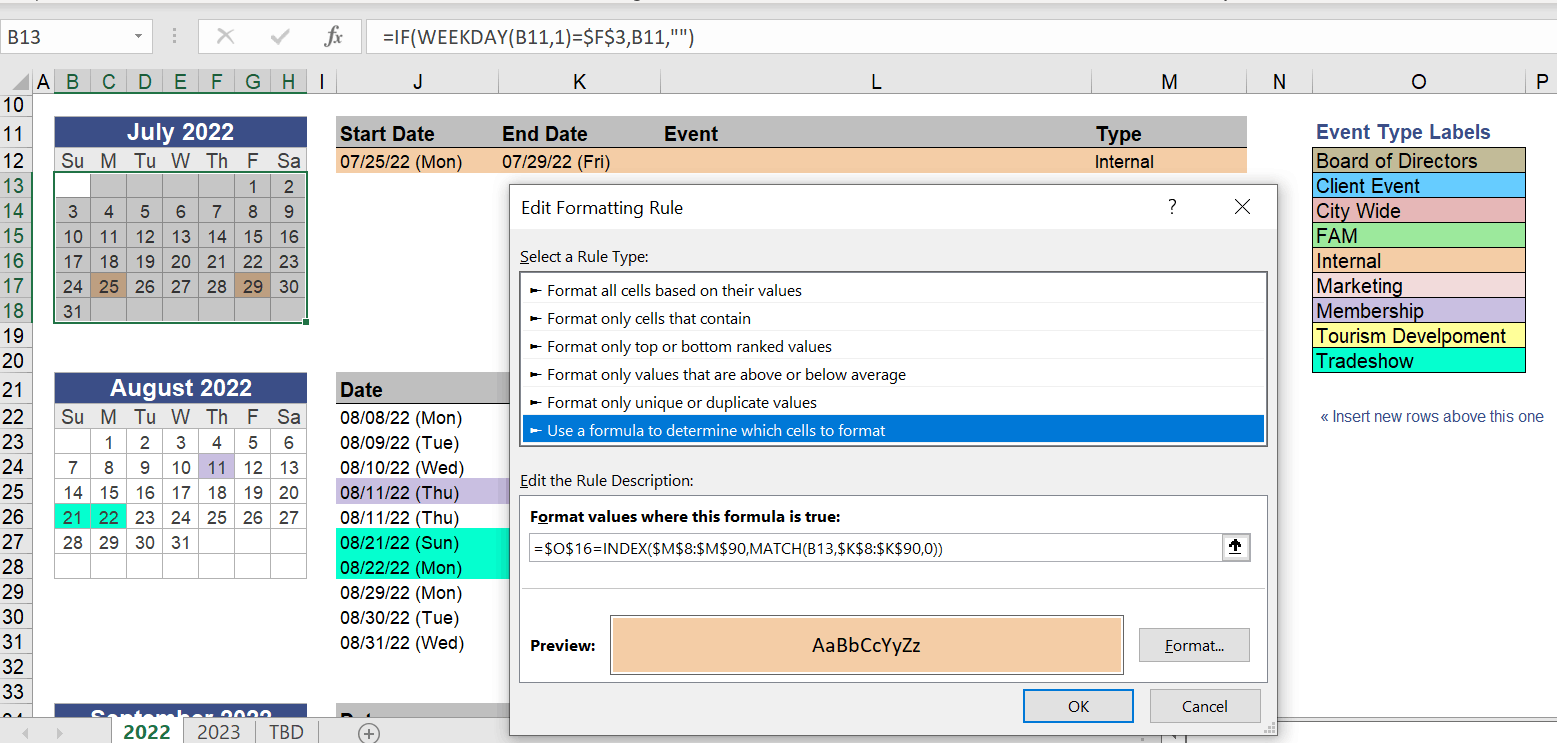Click the dialog Help question mark

pyautogui.click(x=1172, y=207)
